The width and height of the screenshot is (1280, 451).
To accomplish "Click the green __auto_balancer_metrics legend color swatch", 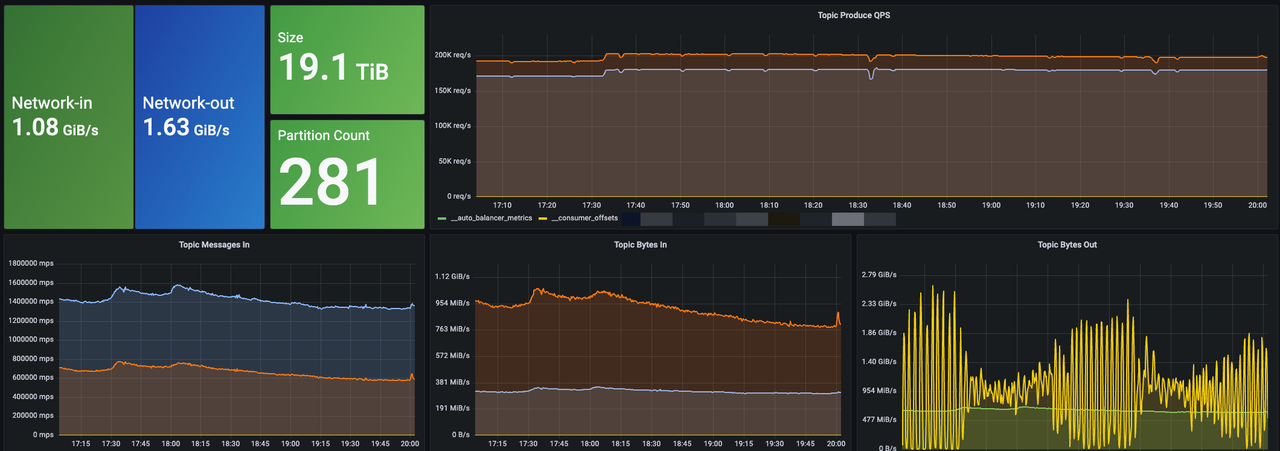I will [443, 218].
